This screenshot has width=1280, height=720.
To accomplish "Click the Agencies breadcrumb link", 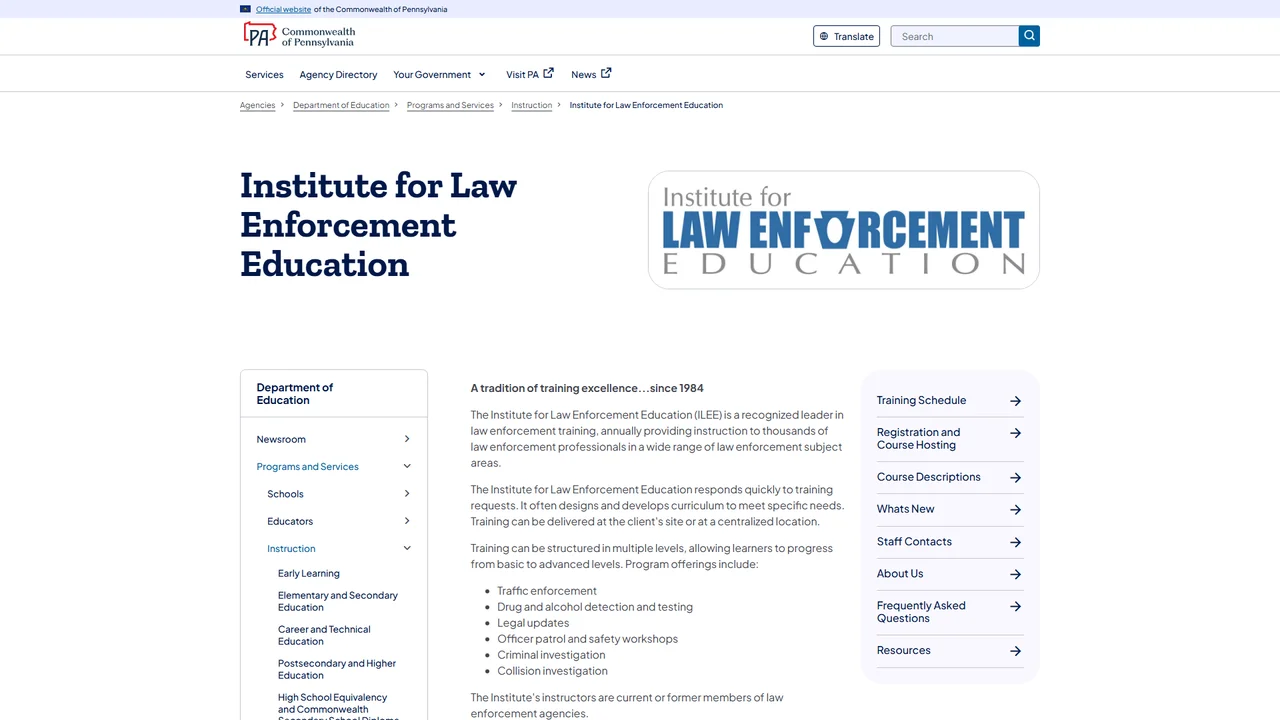I will tap(257, 105).
